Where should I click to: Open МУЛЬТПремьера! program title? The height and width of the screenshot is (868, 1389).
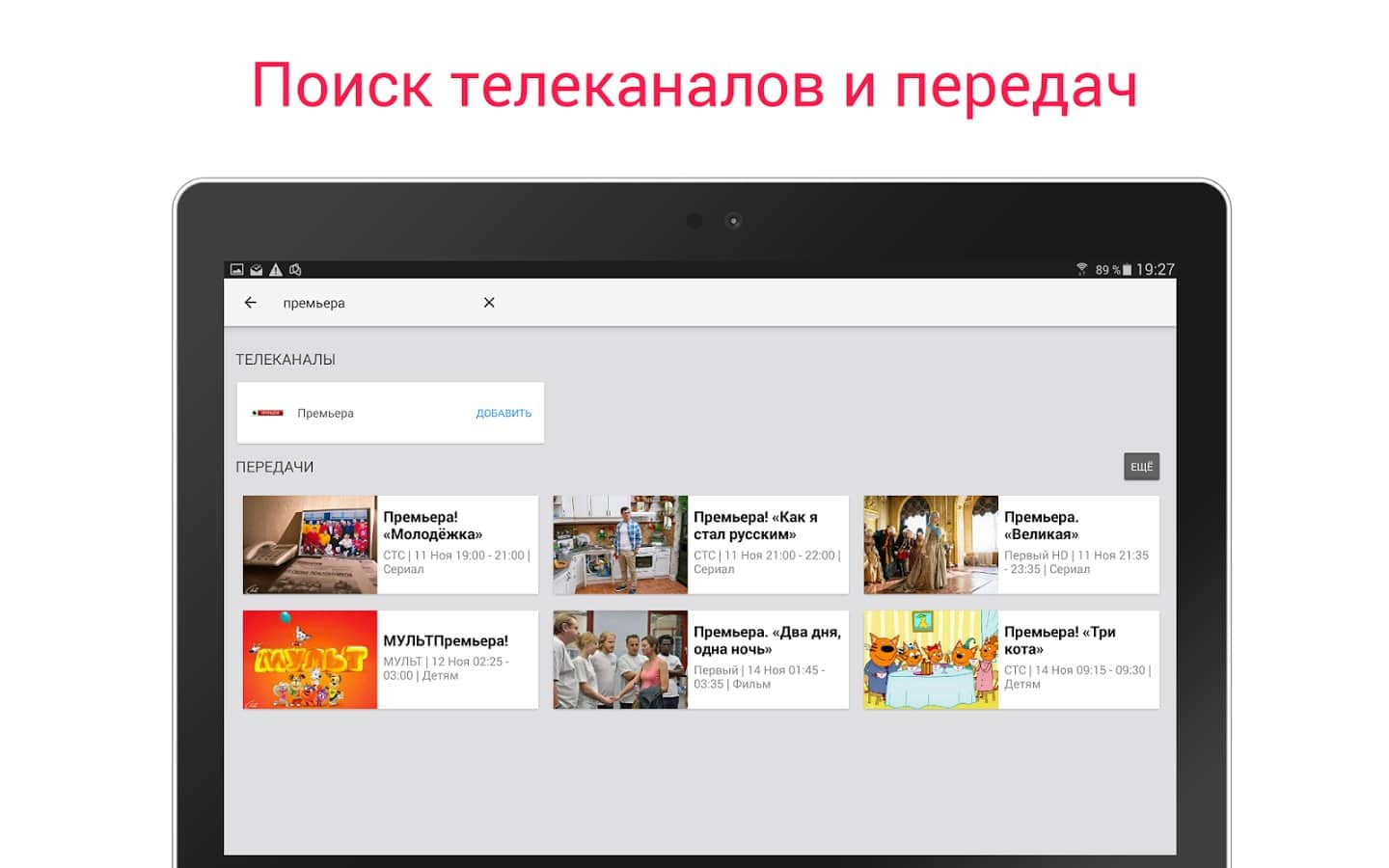coord(446,640)
